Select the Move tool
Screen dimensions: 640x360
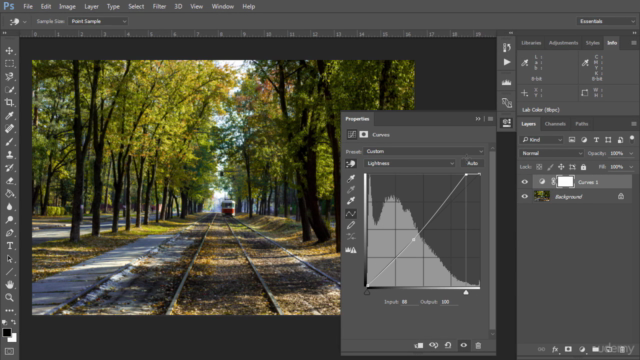point(9,51)
